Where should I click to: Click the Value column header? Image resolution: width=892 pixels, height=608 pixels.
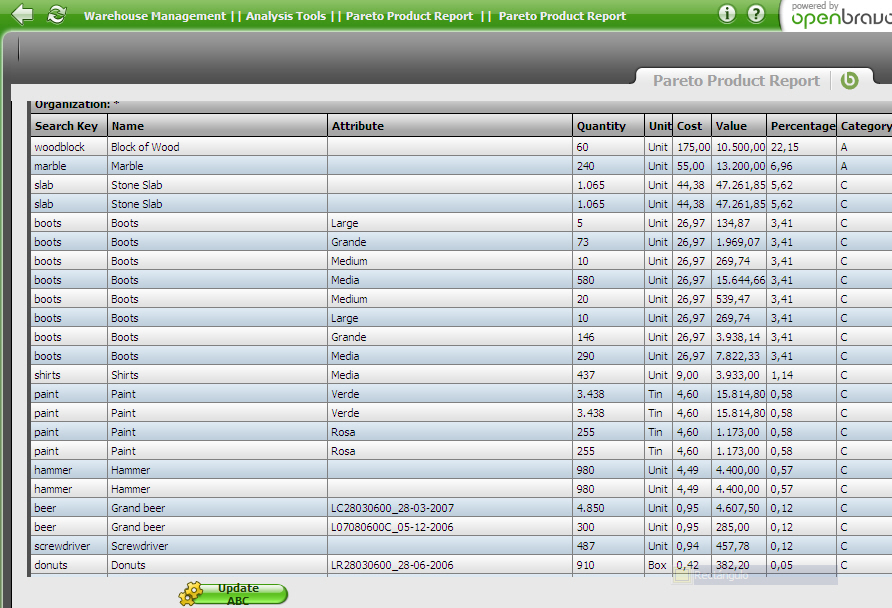[x=731, y=126]
